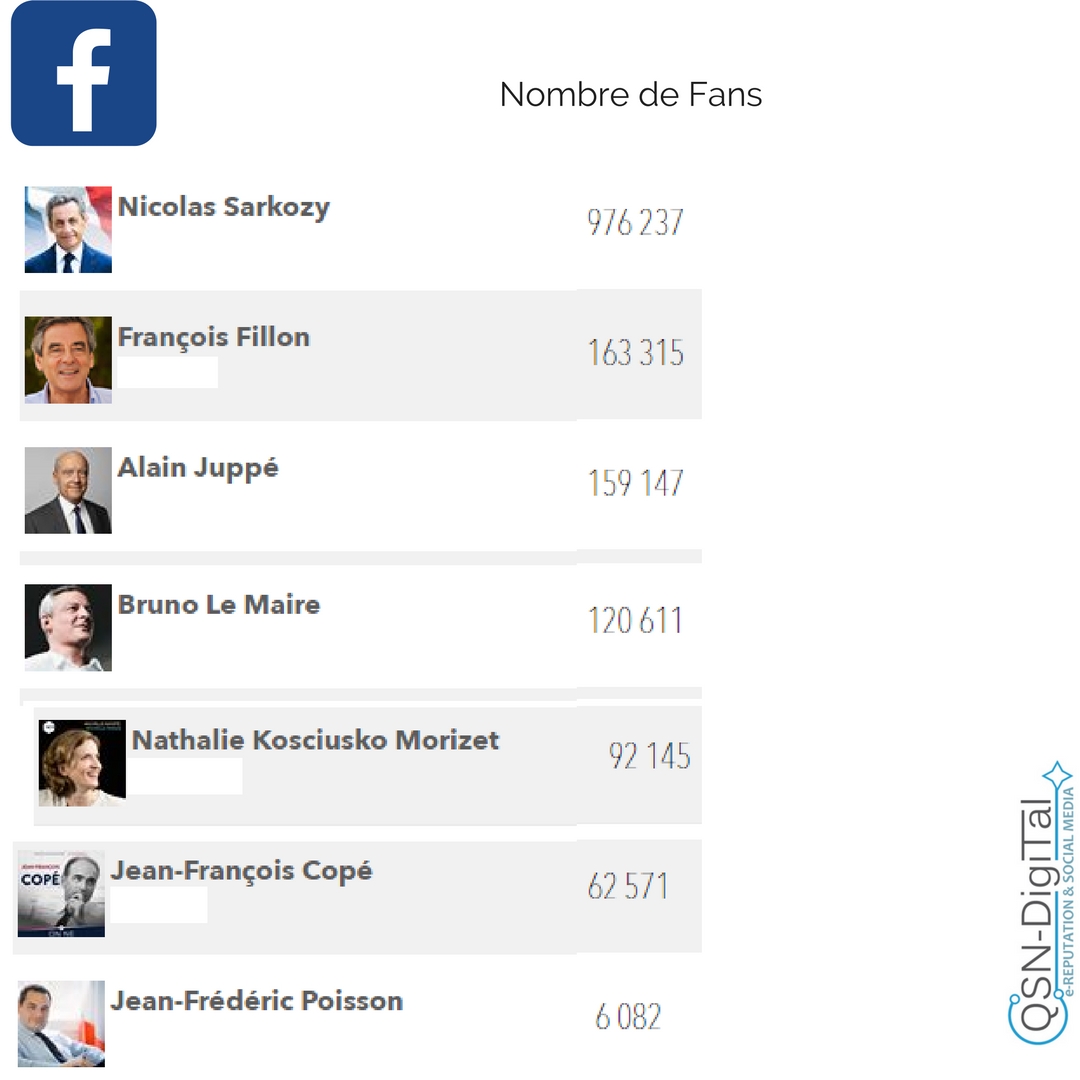
Task: Open the François Fillon name link
Action: coord(214,337)
